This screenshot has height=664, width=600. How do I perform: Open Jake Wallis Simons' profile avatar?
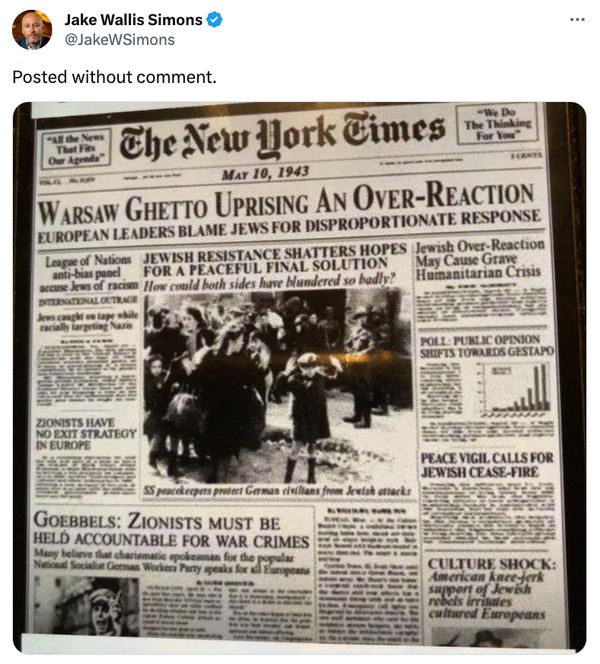coord(32,30)
